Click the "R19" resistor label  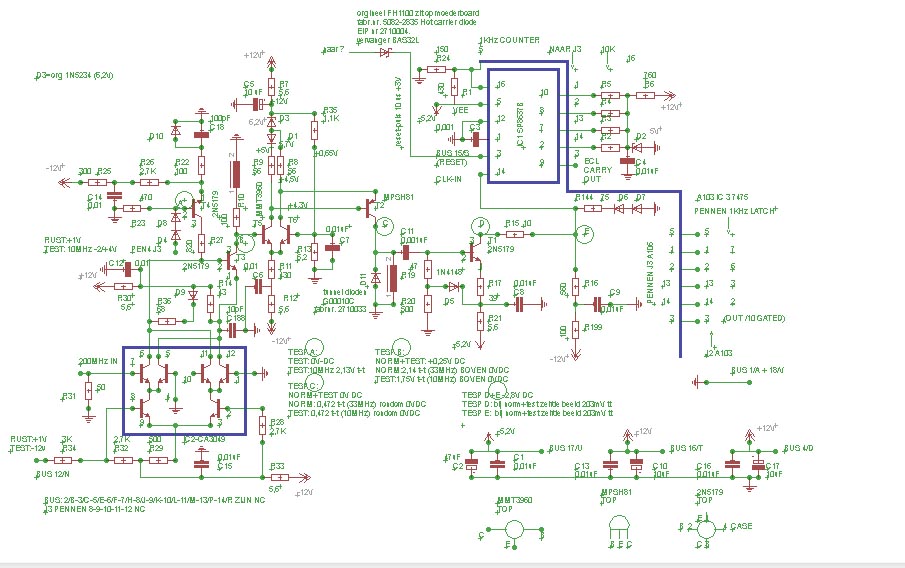tap(408, 275)
